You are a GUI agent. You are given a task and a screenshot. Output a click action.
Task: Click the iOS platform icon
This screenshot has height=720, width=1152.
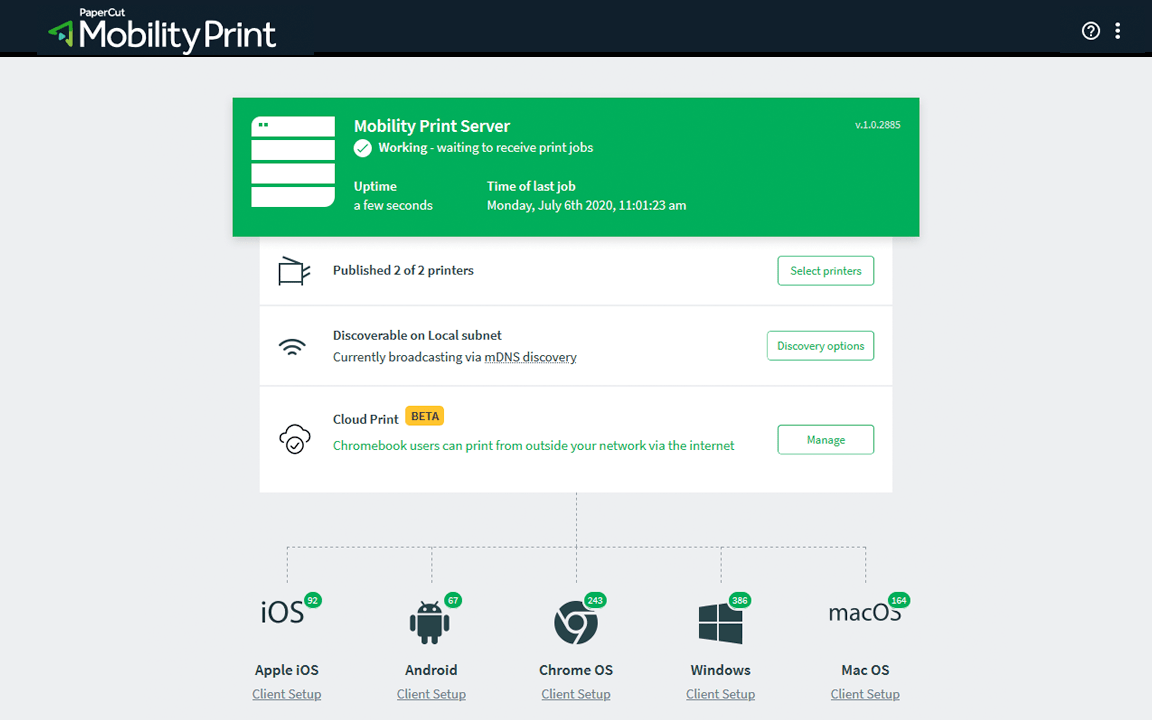pos(282,612)
